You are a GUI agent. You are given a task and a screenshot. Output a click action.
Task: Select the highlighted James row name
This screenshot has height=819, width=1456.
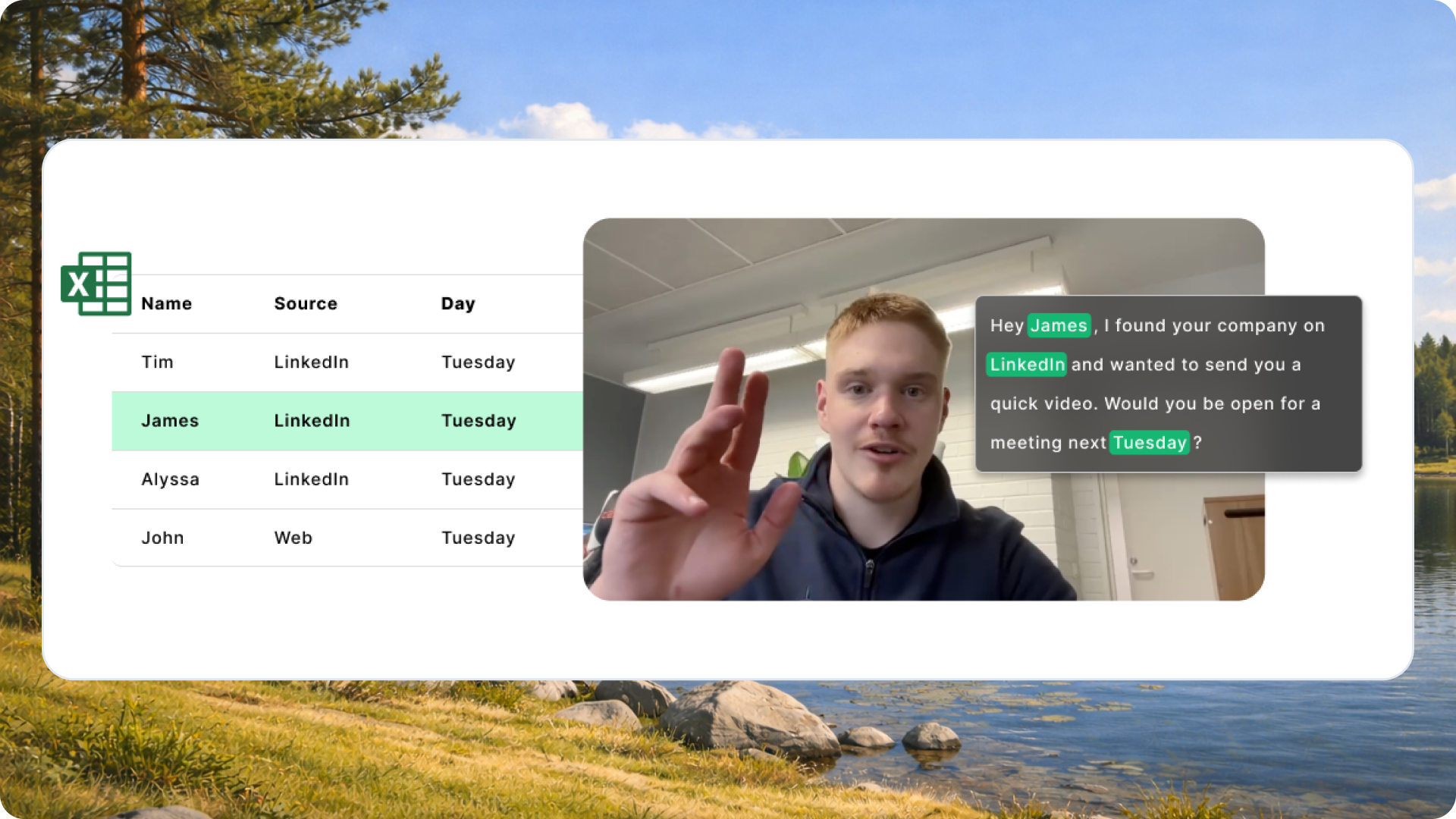[x=170, y=420]
